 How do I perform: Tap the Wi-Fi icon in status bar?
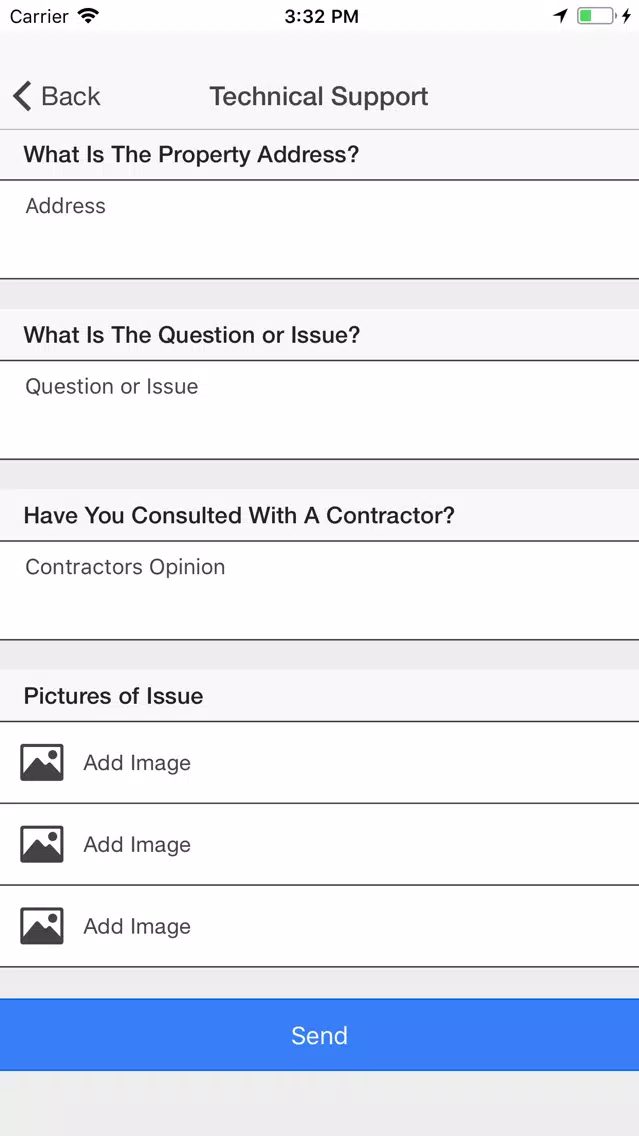pyautogui.click(x=88, y=16)
